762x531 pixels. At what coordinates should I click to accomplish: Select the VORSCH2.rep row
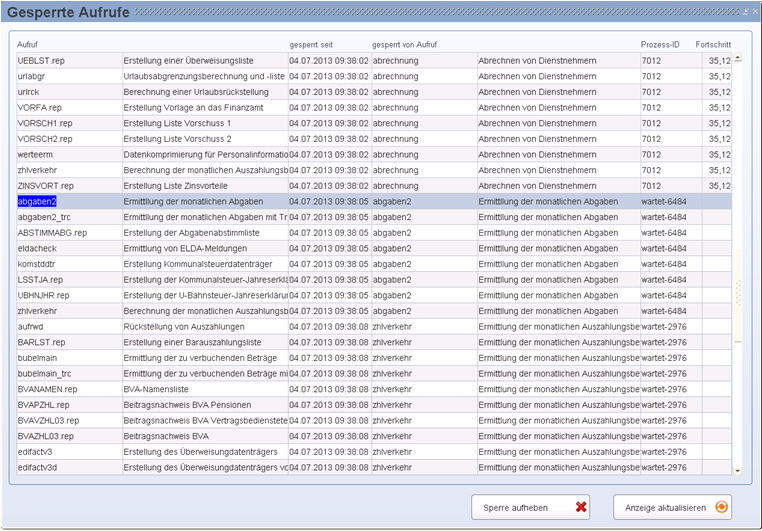point(374,139)
